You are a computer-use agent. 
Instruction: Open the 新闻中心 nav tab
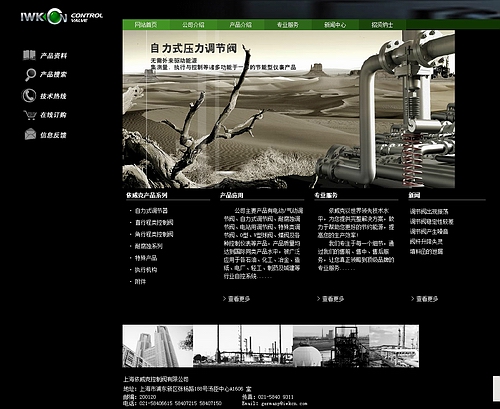[335, 25]
